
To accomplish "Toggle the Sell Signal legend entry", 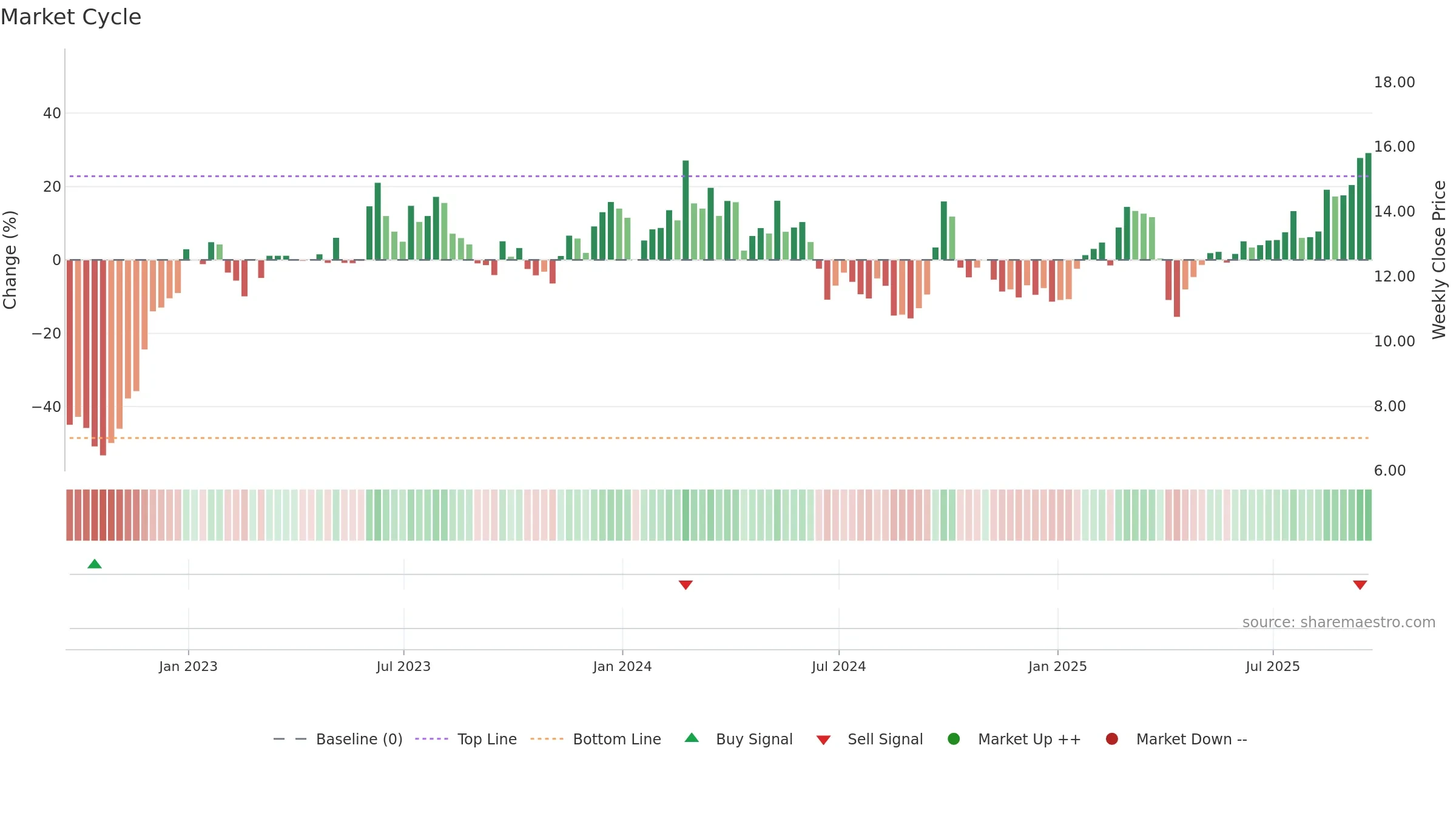I will click(869, 740).
